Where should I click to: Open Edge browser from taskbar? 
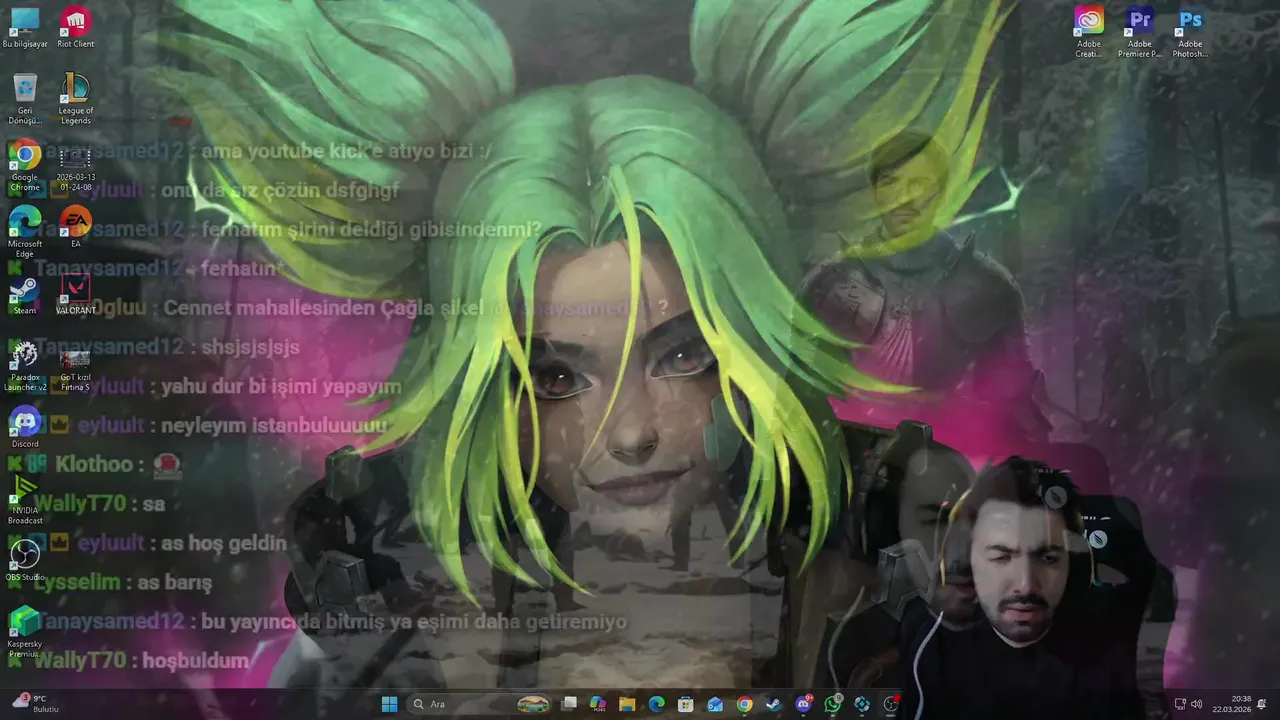656,704
